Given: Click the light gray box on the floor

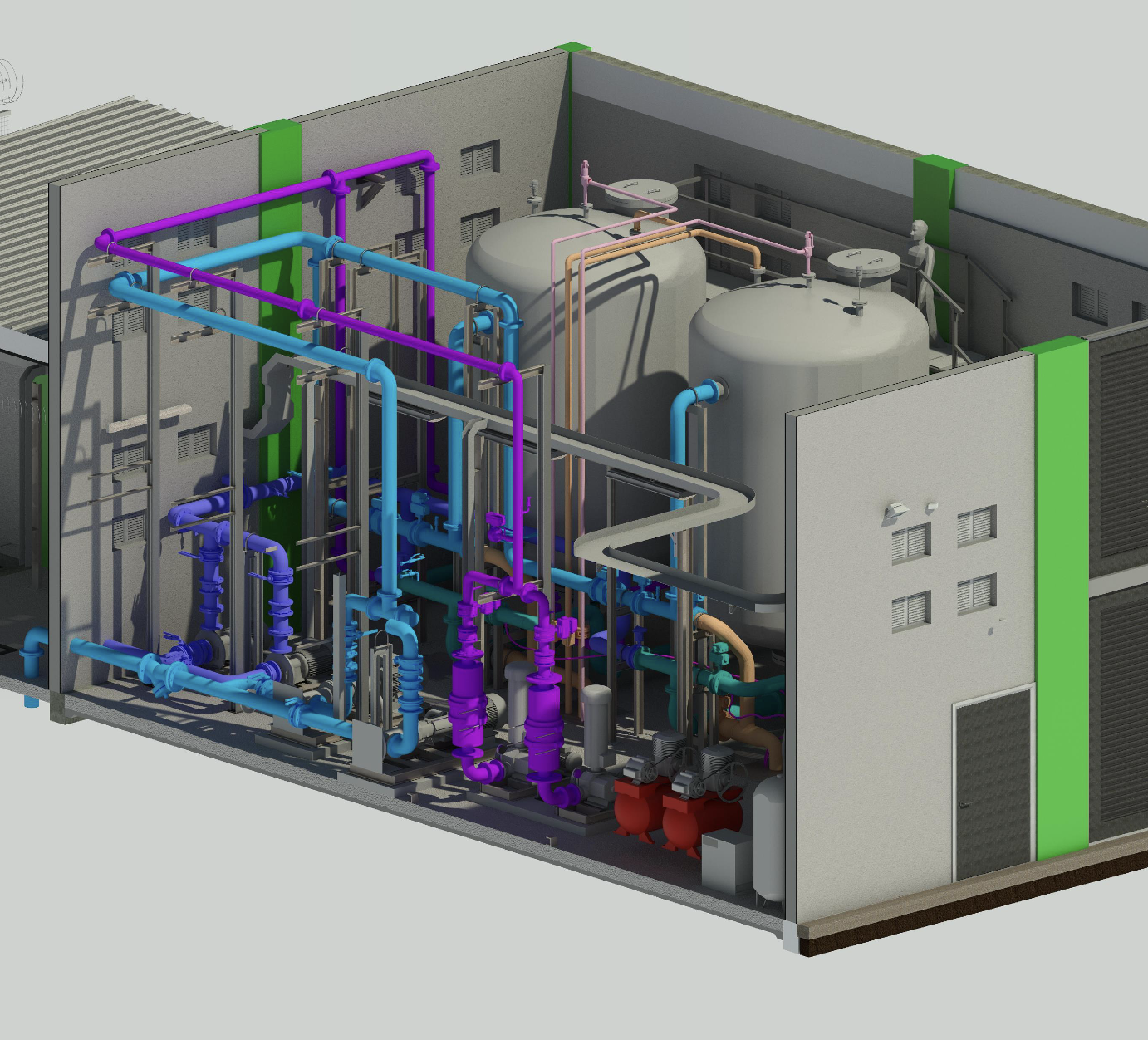Looking at the screenshot, I should [726, 862].
